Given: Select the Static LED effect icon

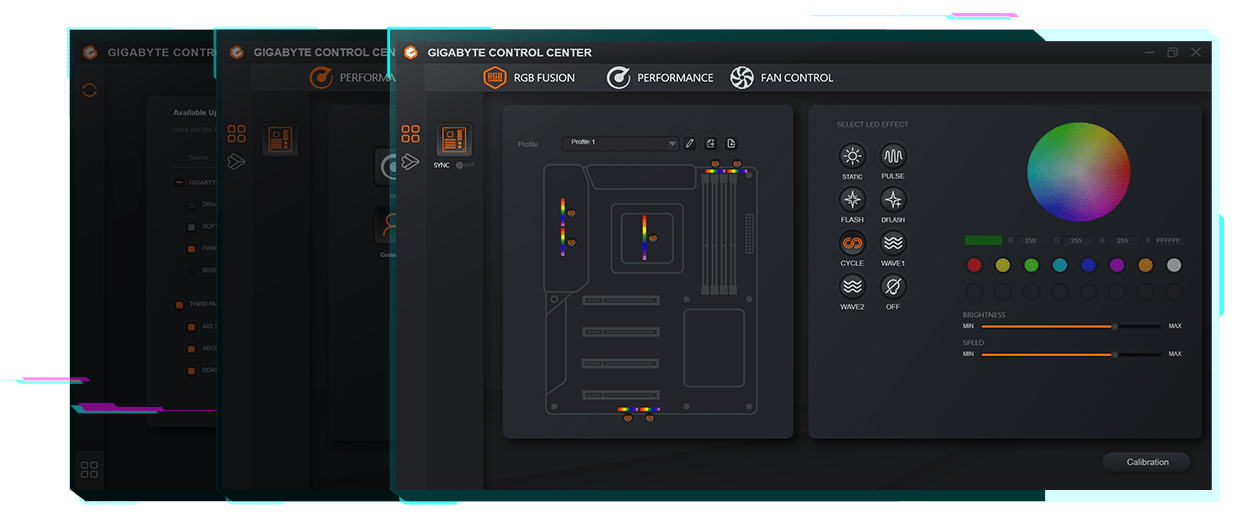Looking at the screenshot, I should click(x=852, y=156).
